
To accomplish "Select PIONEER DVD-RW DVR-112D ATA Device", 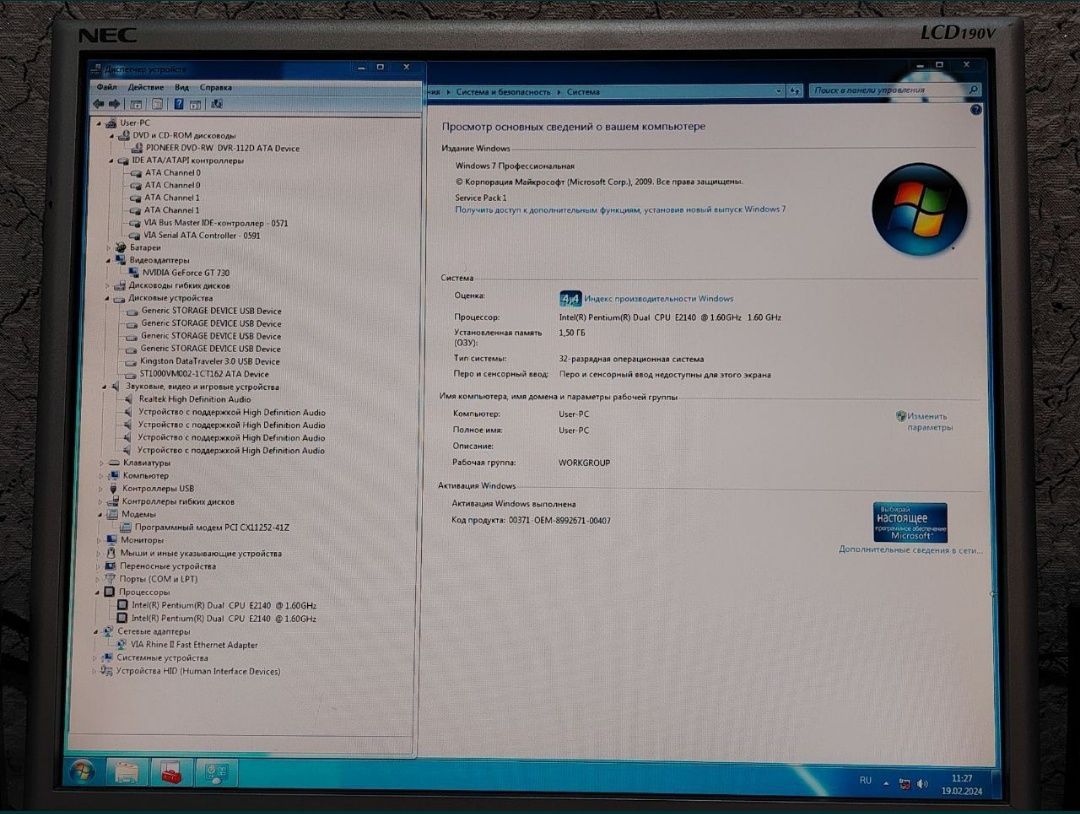I will [222, 148].
